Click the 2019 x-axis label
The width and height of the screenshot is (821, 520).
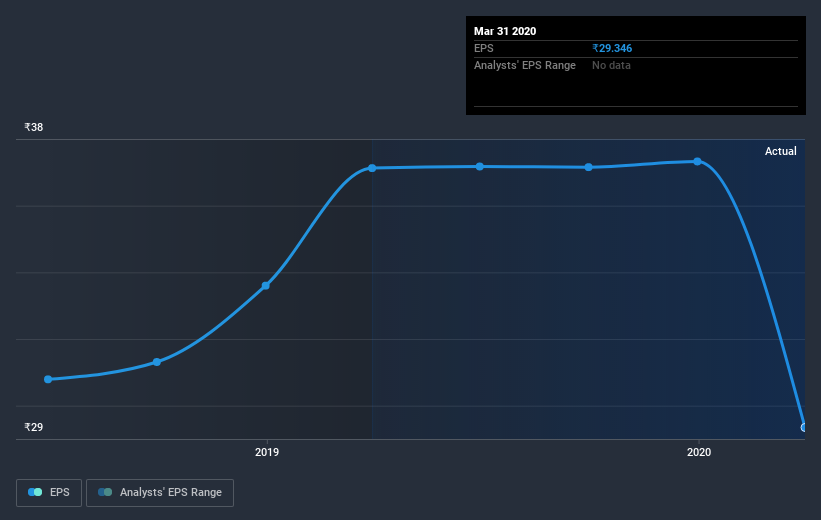pyautogui.click(x=267, y=452)
